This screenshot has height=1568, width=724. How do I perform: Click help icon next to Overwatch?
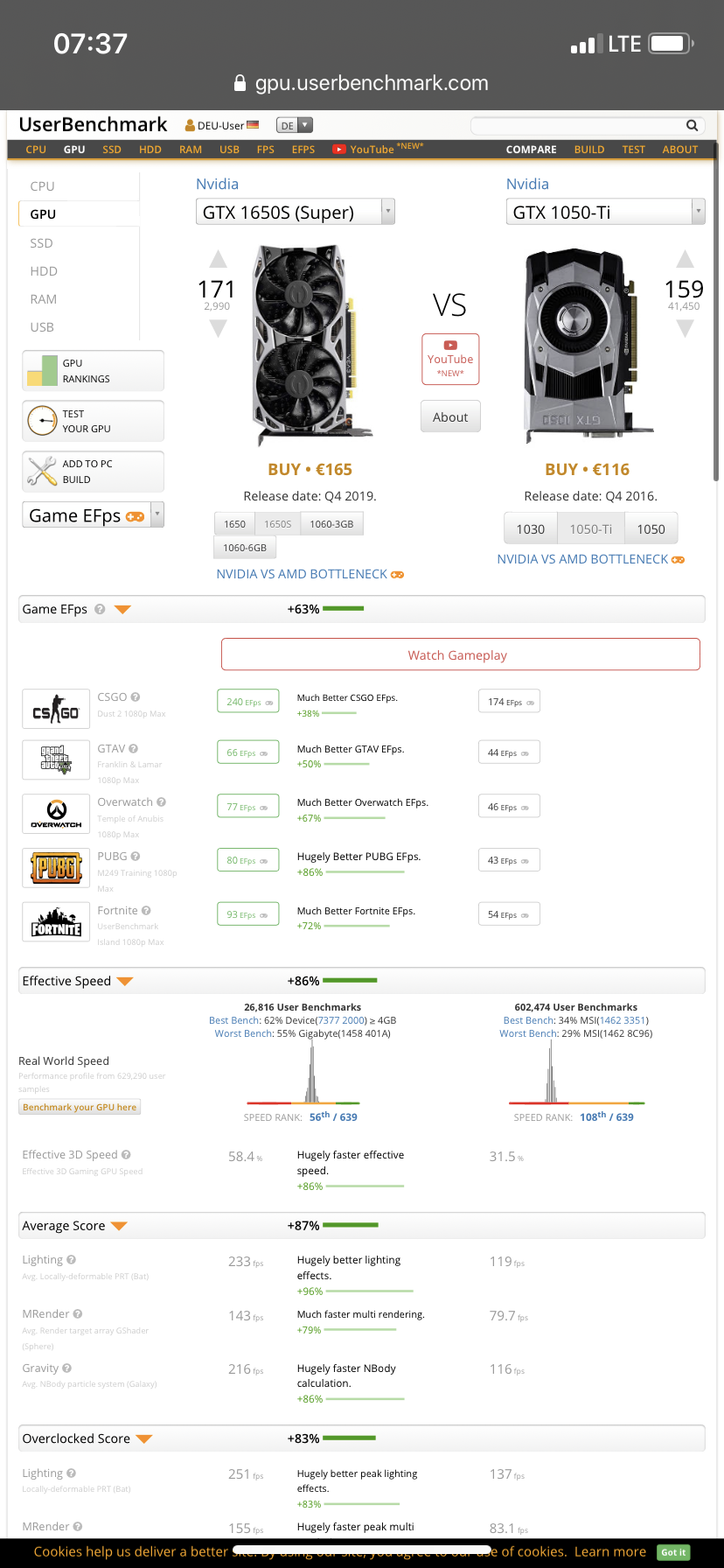tap(161, 802)
